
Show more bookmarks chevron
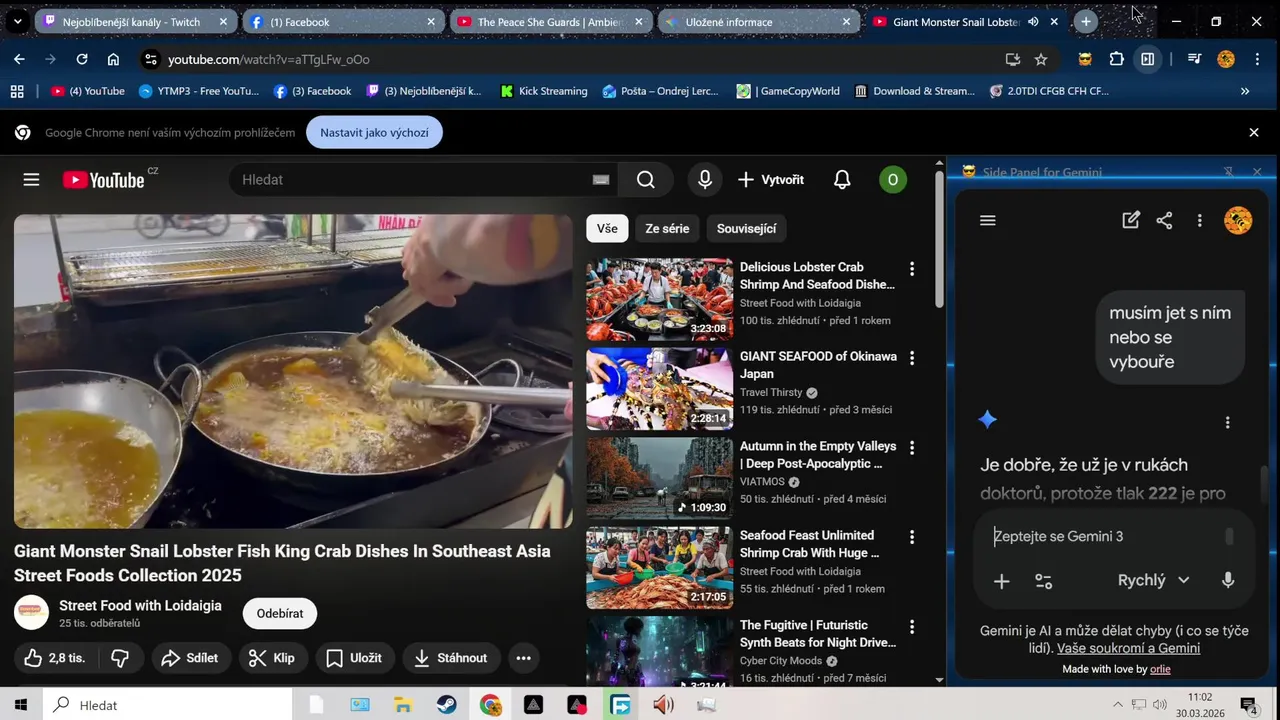(1245, 91)
